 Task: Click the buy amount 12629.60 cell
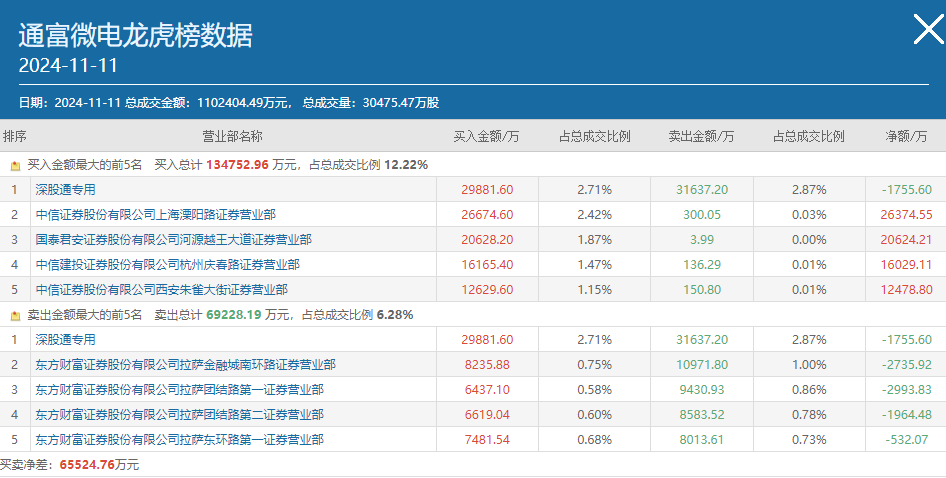[487, 290]
